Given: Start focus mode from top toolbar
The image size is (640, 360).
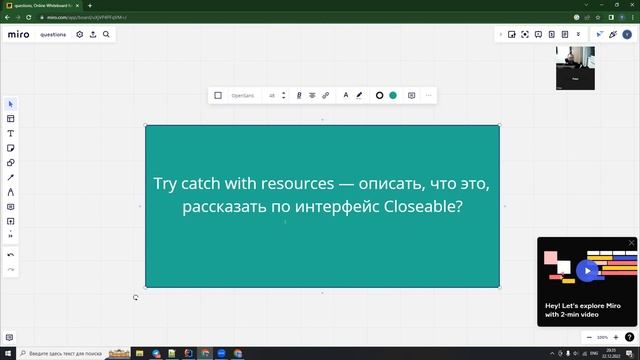Looking at the screenshot, I should [x=525, y=35].
